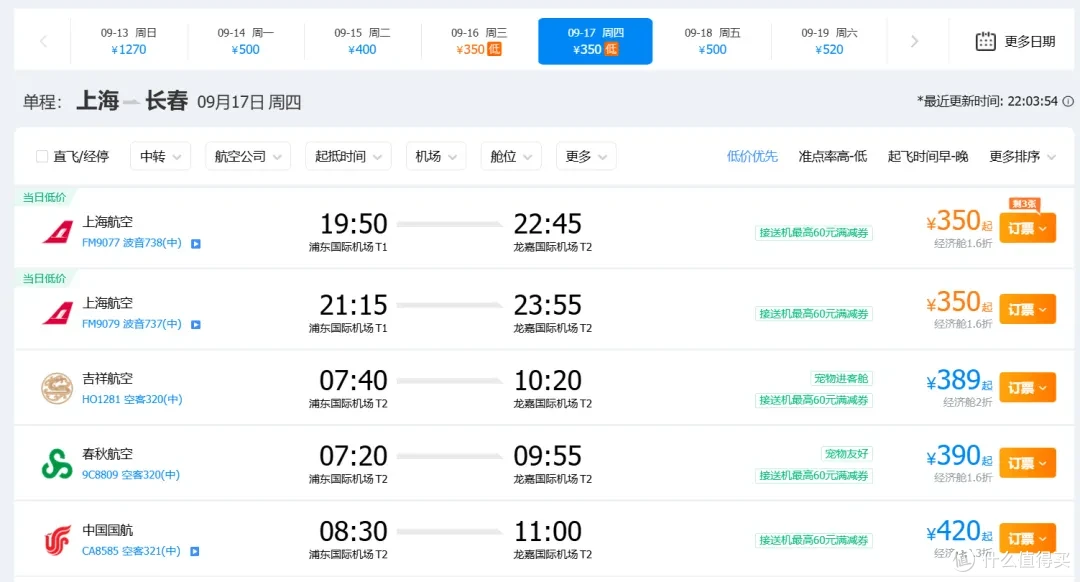Expand the 更多排序 sorting dropdown

1022,156
